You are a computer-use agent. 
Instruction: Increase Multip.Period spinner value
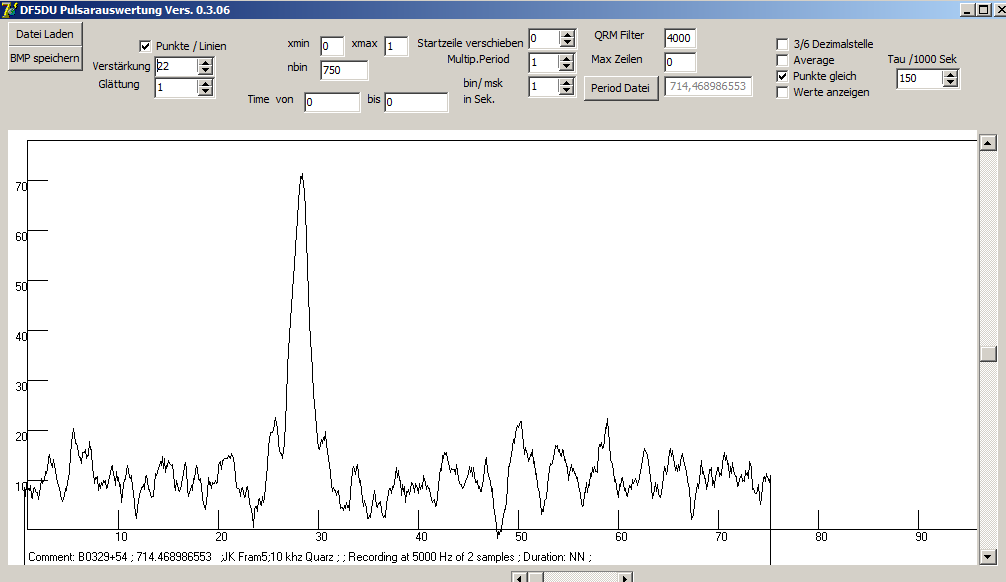click(x=566, y=59)
